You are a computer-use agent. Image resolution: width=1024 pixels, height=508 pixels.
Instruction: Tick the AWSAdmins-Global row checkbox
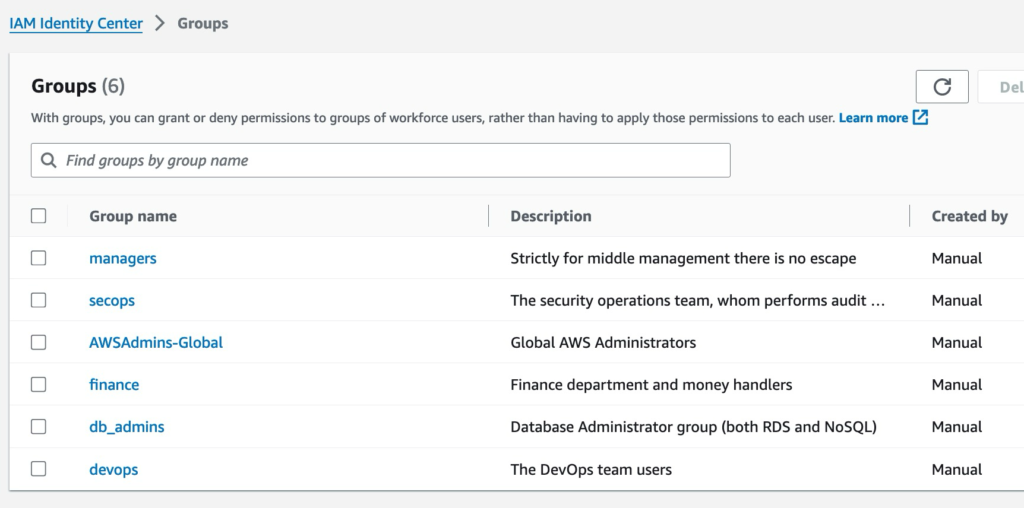[39, 342]
